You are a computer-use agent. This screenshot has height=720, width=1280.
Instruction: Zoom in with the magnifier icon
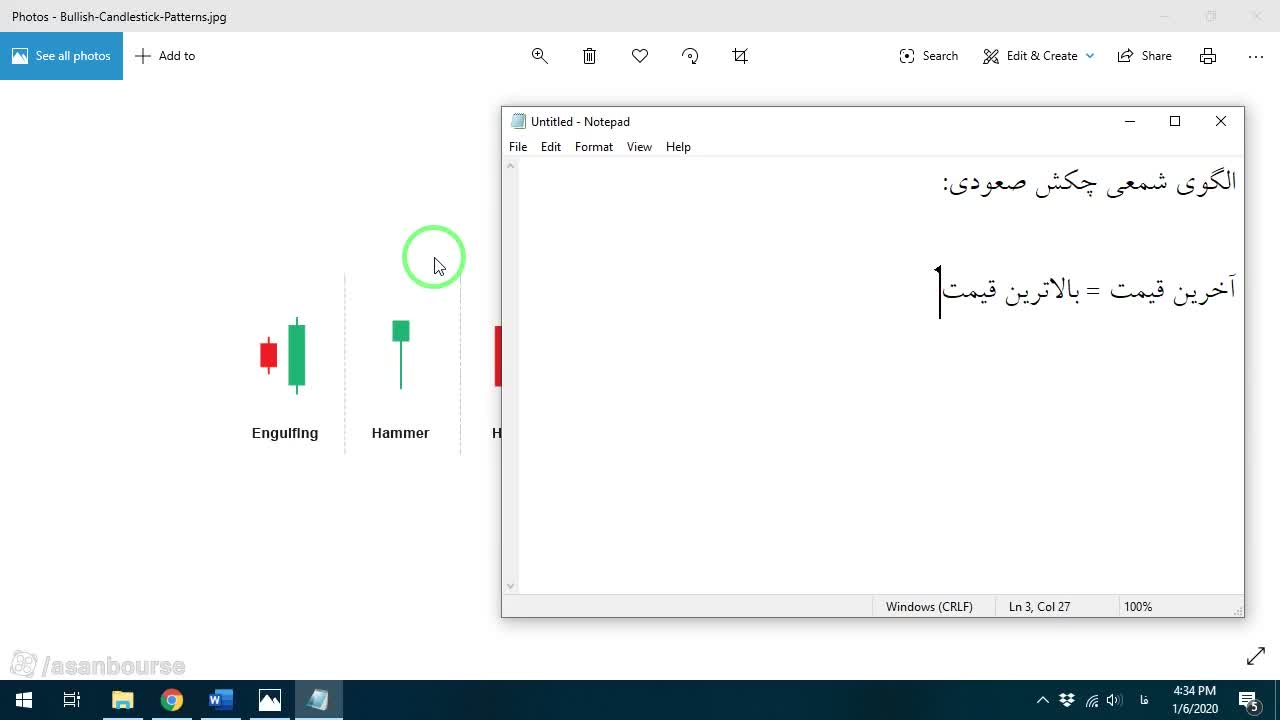coord(539,56)
